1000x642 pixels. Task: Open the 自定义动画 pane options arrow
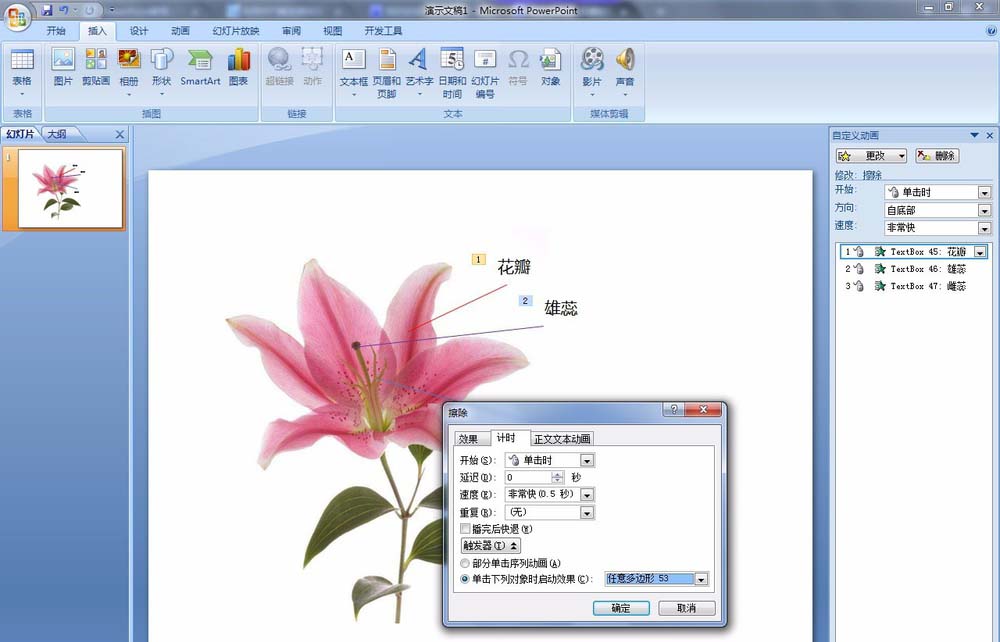[x=974, y=135]
